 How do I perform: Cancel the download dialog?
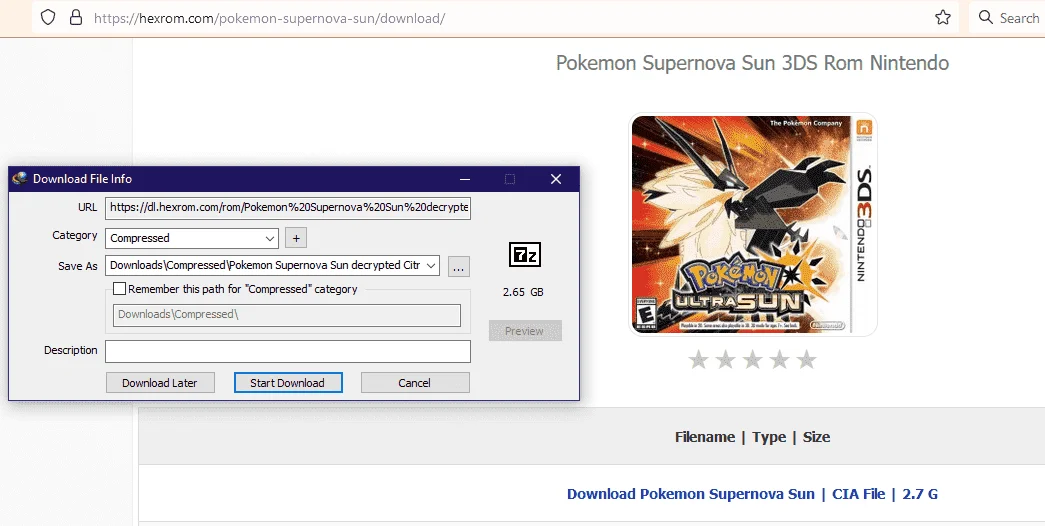(x=415, y=383)
